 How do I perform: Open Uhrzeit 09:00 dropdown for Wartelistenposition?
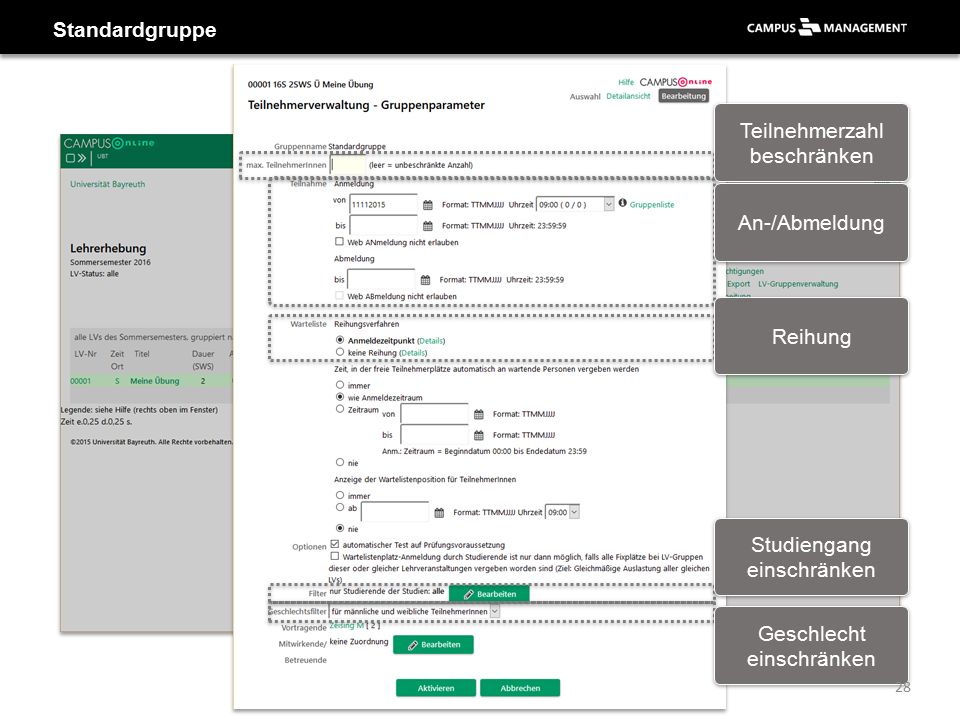tap(562, 512)
